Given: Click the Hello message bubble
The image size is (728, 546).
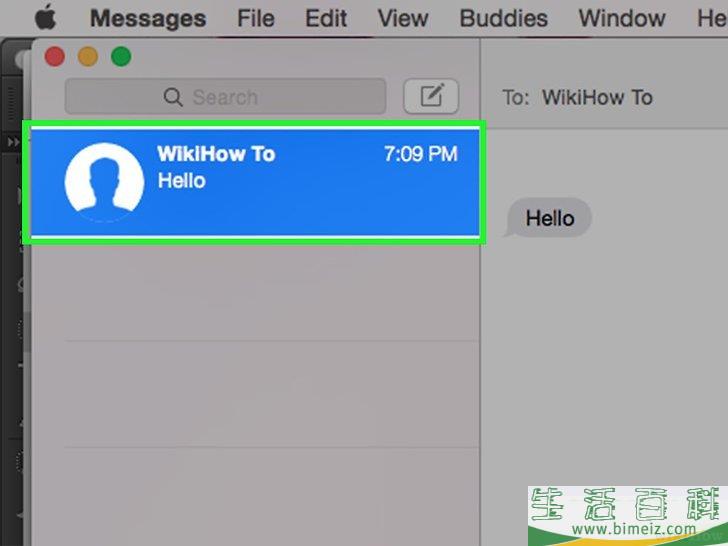Looking at the screenshot, I should 548,218.
